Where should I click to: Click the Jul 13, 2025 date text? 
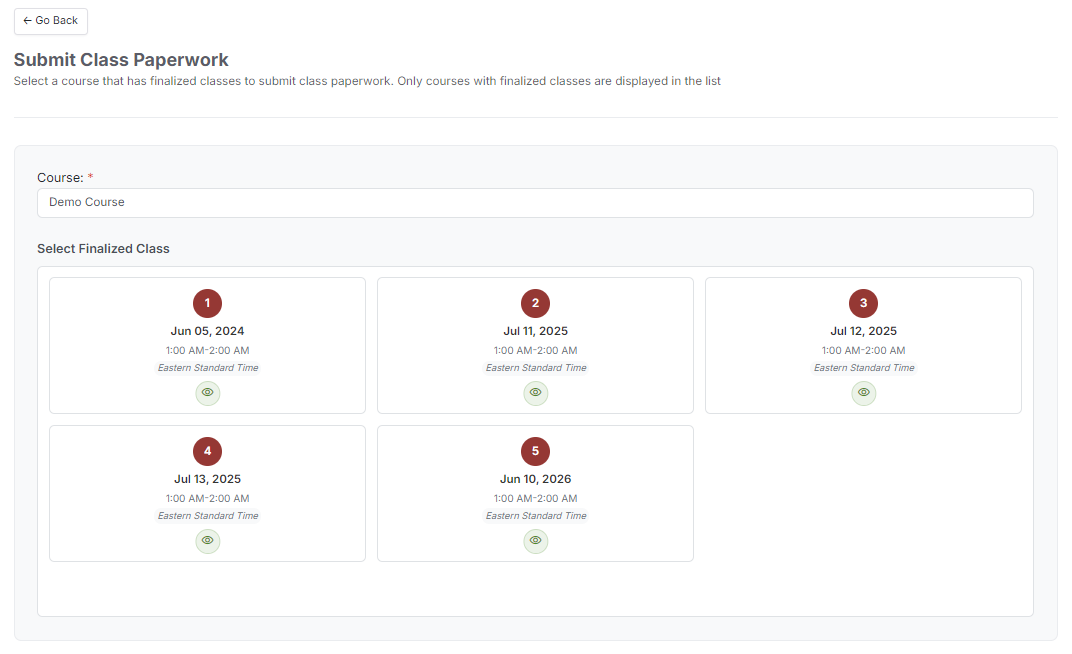coord(207,480)
